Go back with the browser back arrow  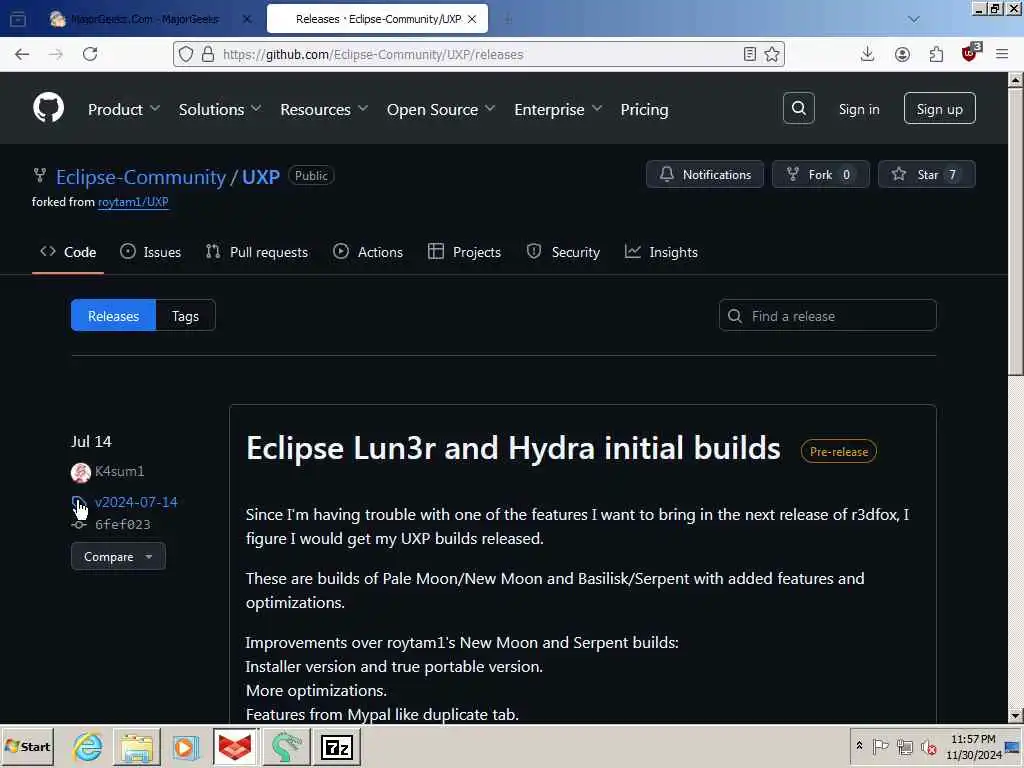pos(22,54)
